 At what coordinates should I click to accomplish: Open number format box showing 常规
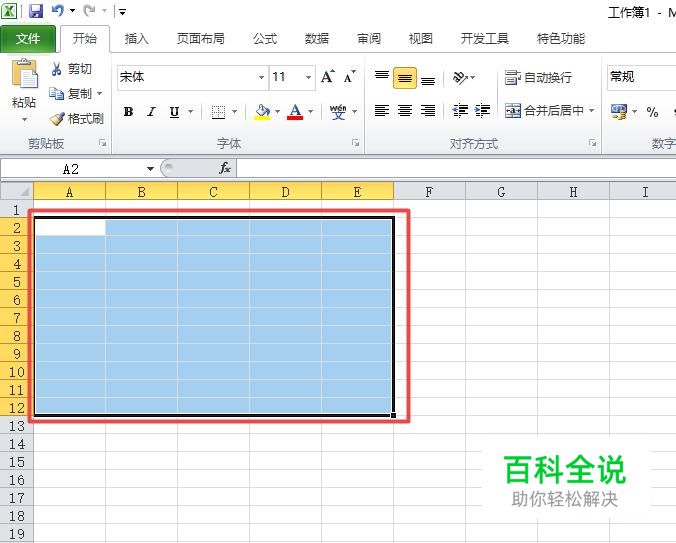pos(642,78)
